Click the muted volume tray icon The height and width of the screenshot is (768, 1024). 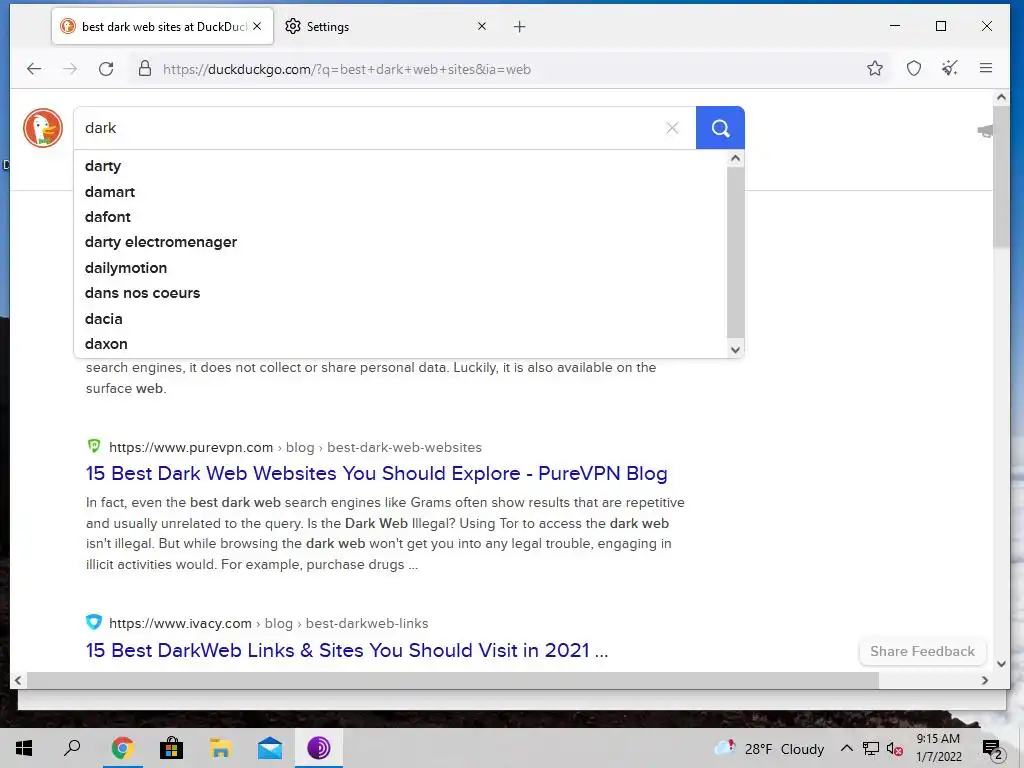click(x=895, y=749)
